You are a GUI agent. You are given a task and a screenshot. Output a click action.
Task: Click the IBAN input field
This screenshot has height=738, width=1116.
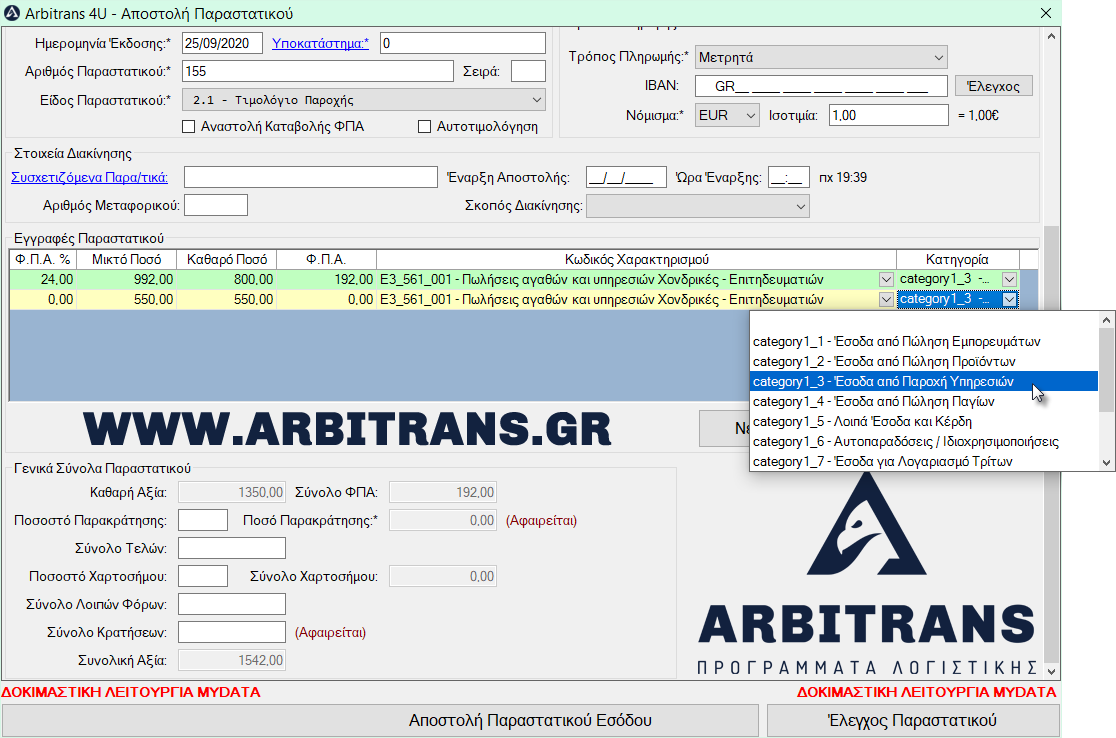(x=821, y=86)
